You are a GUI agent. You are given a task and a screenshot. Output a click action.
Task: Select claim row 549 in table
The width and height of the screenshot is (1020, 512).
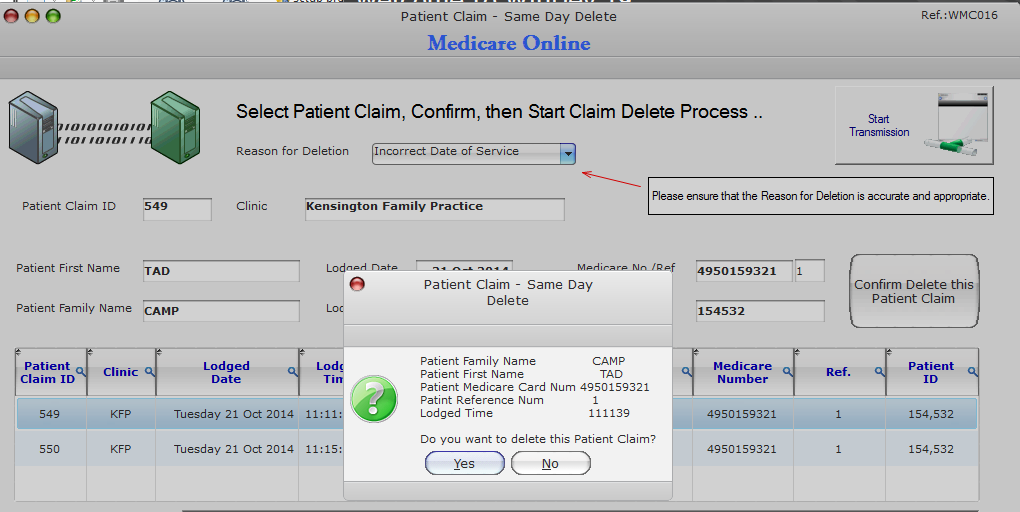[496, 414]
